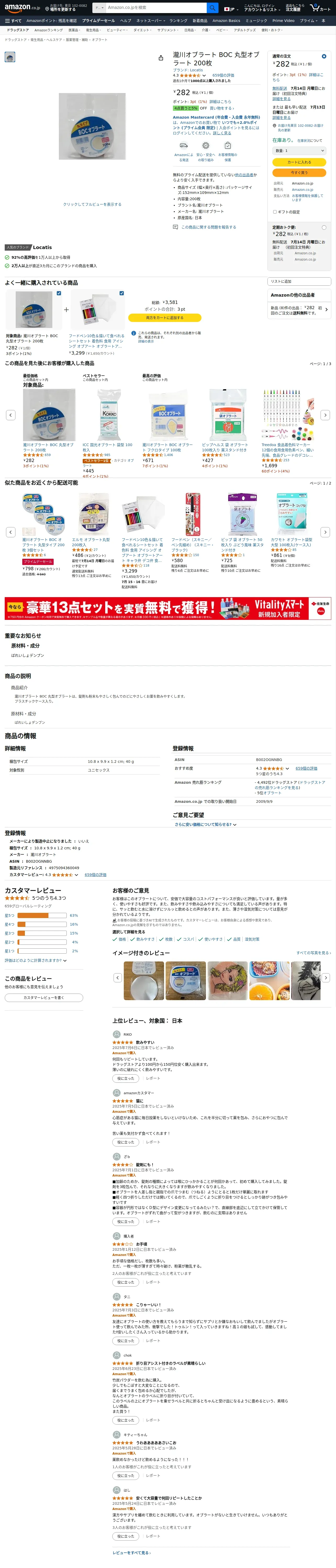The width and height of the screenshot is (336, 1568).
Task: Click RiKO reviewer avatar
Action: [x=116, y=1034]
